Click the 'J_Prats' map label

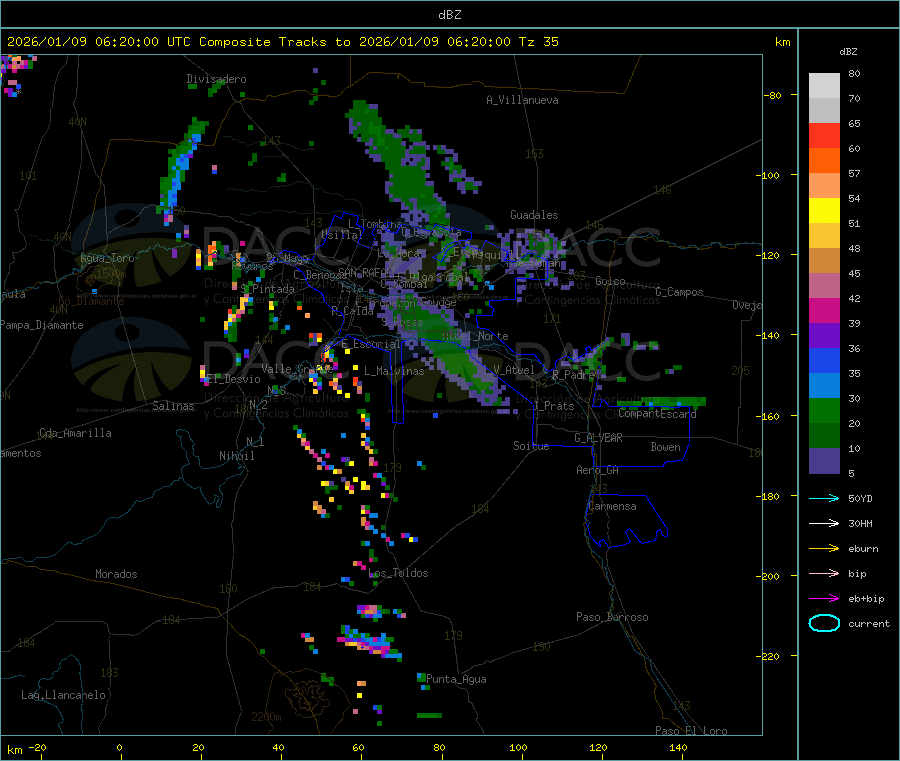pos(553,406)
